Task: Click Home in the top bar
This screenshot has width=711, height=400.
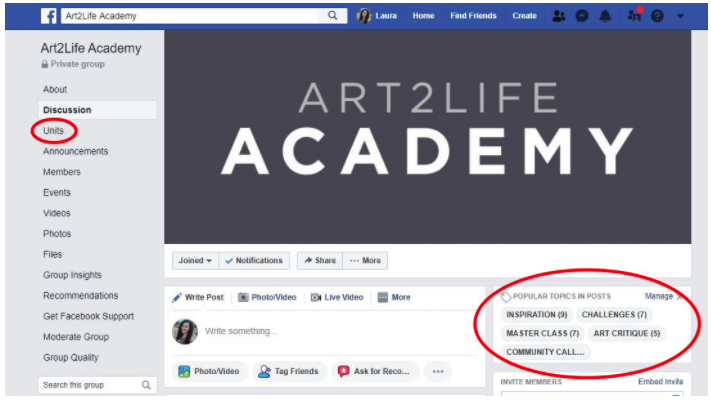Action: 423,16
